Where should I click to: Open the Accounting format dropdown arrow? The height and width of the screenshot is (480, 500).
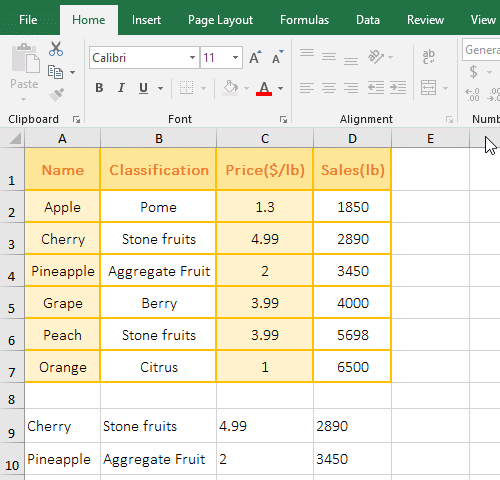click(489, 72)
